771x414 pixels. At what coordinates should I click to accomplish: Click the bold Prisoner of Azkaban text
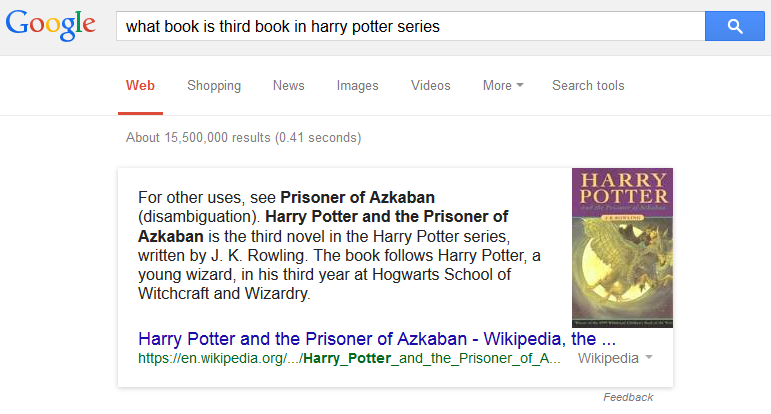tap(357, 196)
